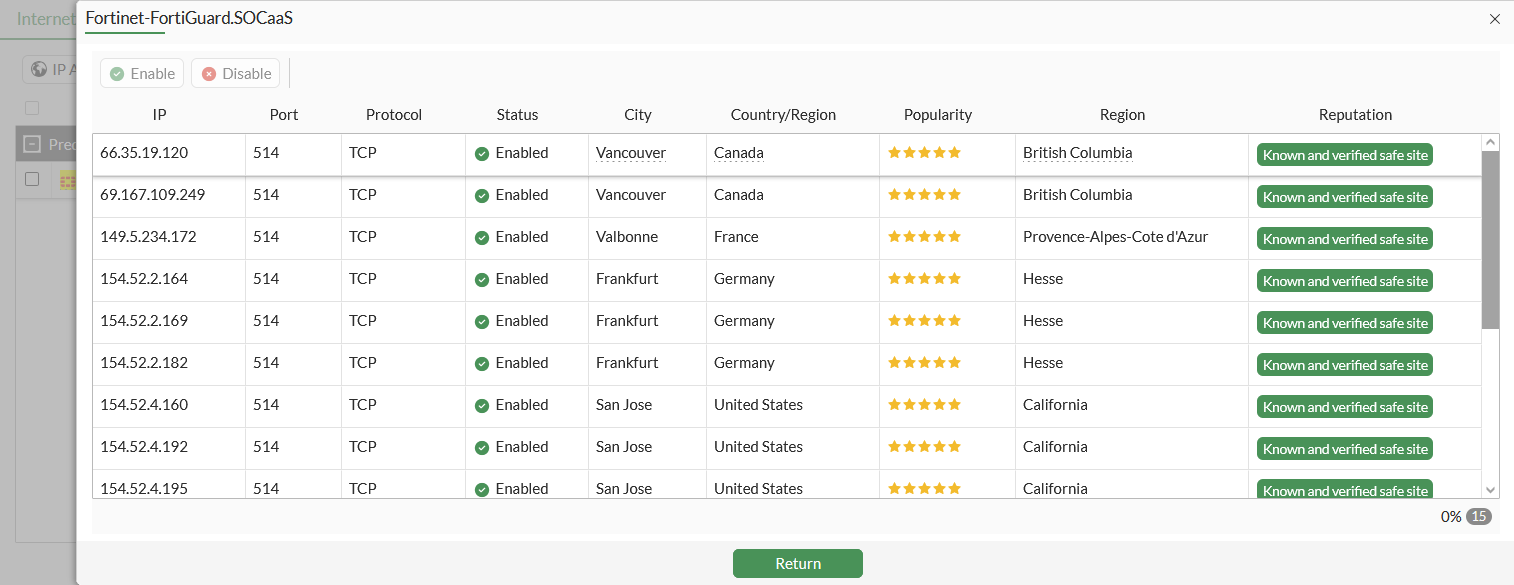Screen dimensions: 1514x585
Task: Click the popularity stars for 154.52.4.160
Action: pos(924,405)
